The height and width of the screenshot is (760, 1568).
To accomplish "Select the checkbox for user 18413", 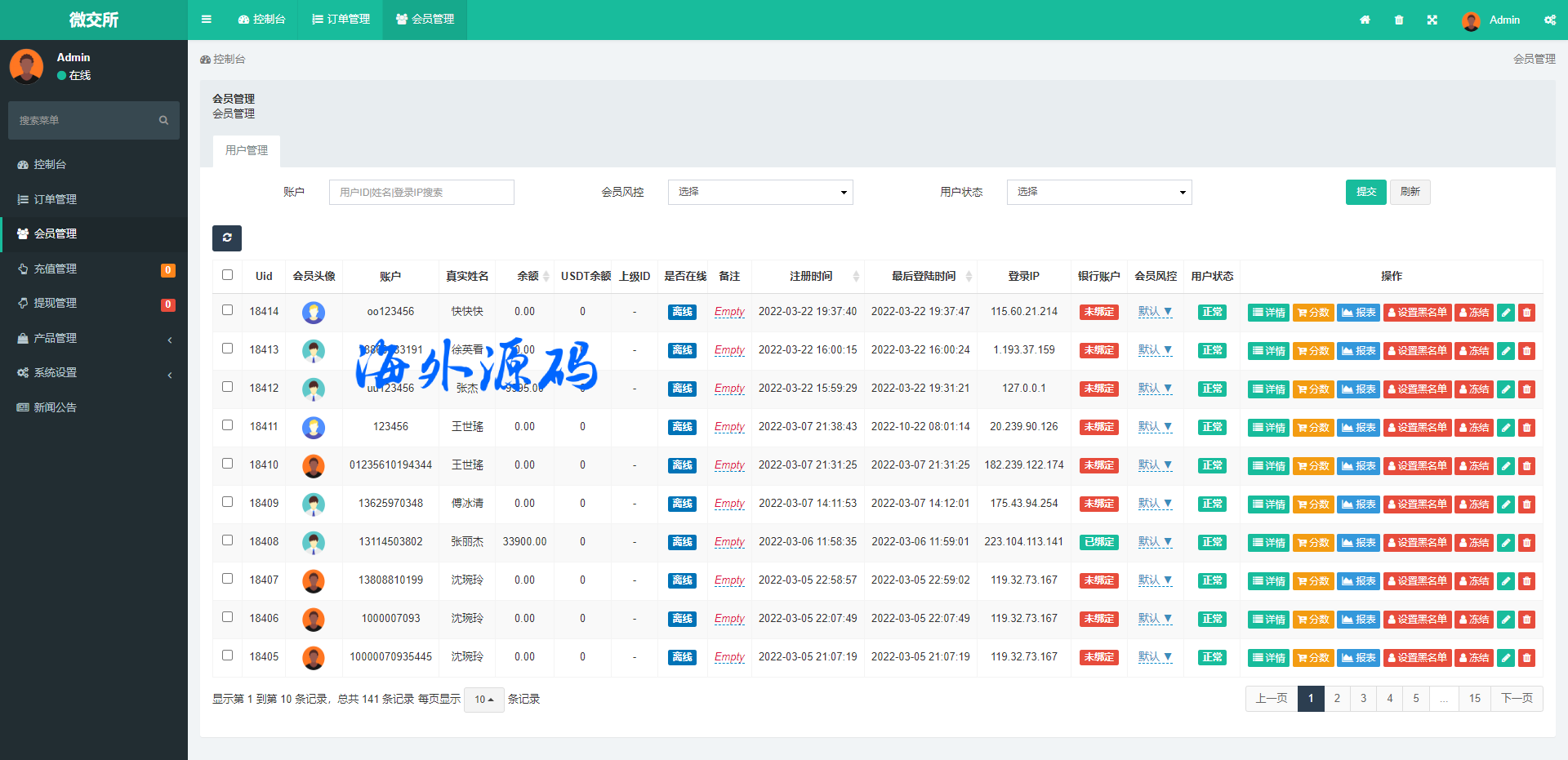I will 228,349.
